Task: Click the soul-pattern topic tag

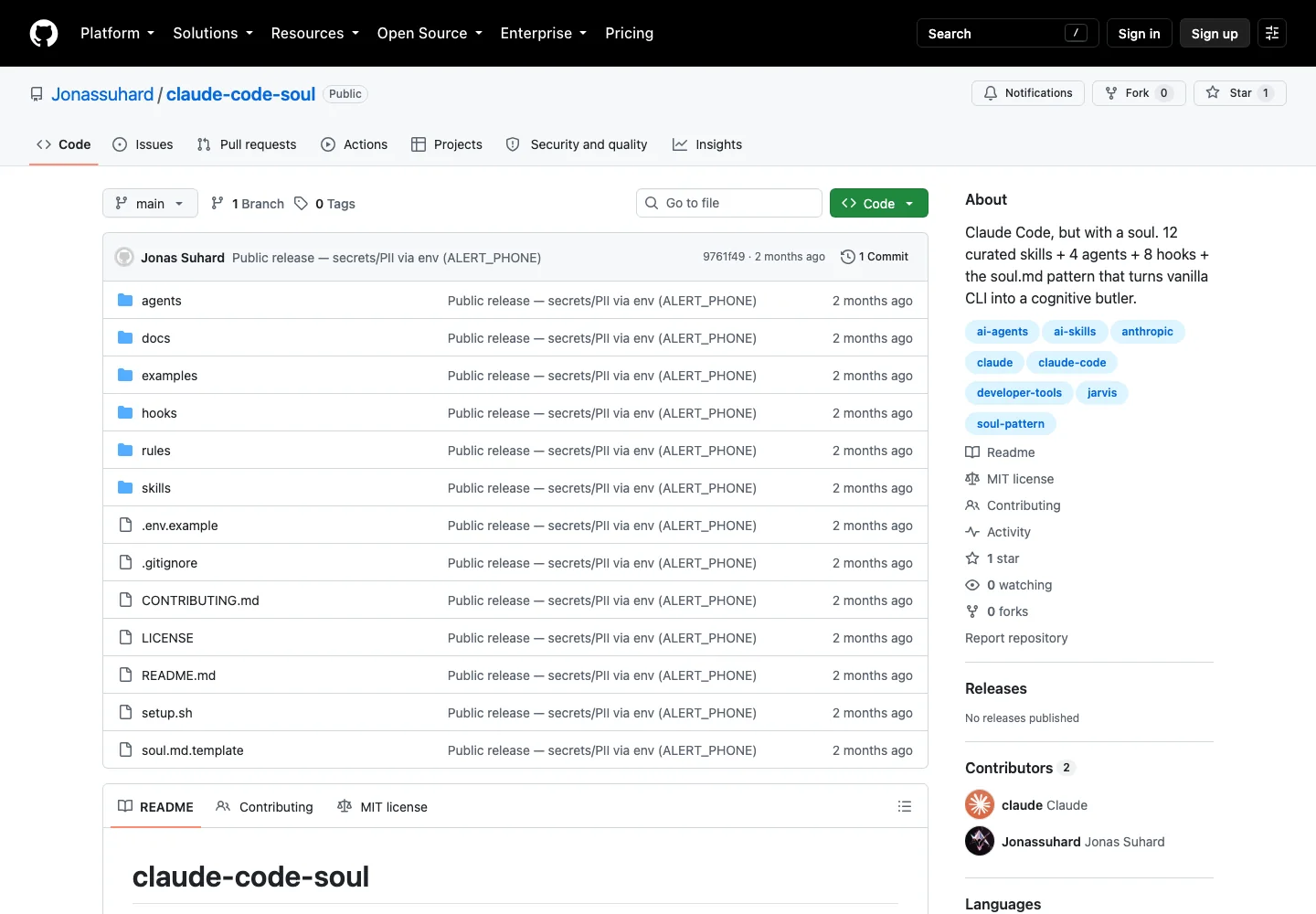Action: [1011, 424]
